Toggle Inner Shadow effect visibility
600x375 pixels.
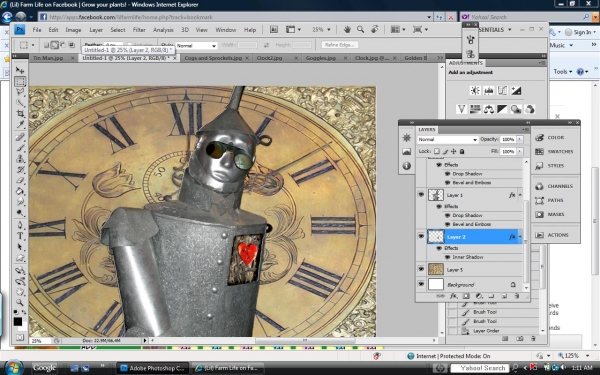click(447, 257)
